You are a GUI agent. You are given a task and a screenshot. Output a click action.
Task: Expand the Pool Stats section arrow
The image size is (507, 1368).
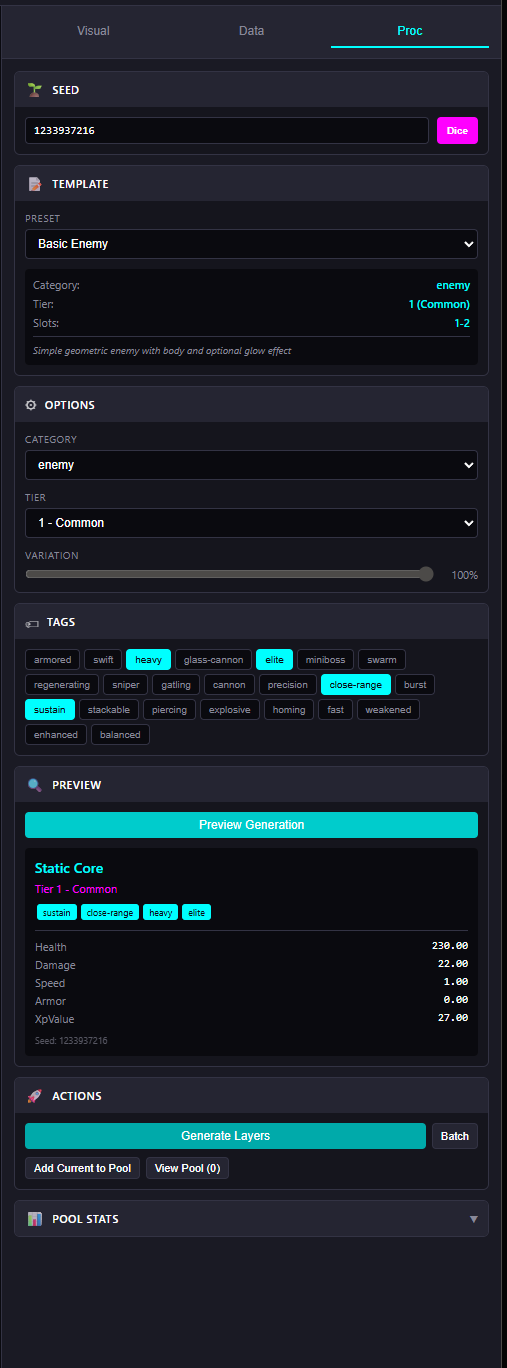click(474, 1219)
